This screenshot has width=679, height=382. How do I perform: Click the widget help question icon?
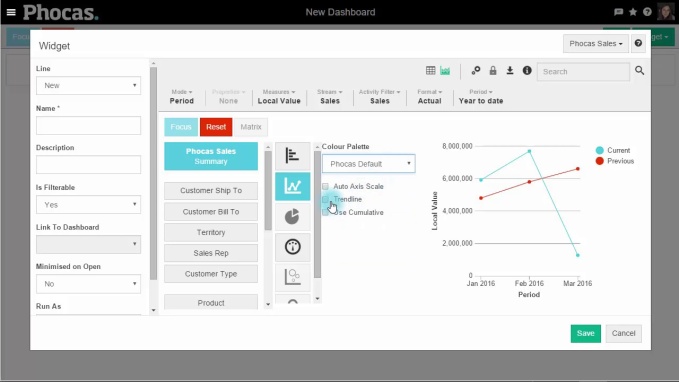coord(638,43)
